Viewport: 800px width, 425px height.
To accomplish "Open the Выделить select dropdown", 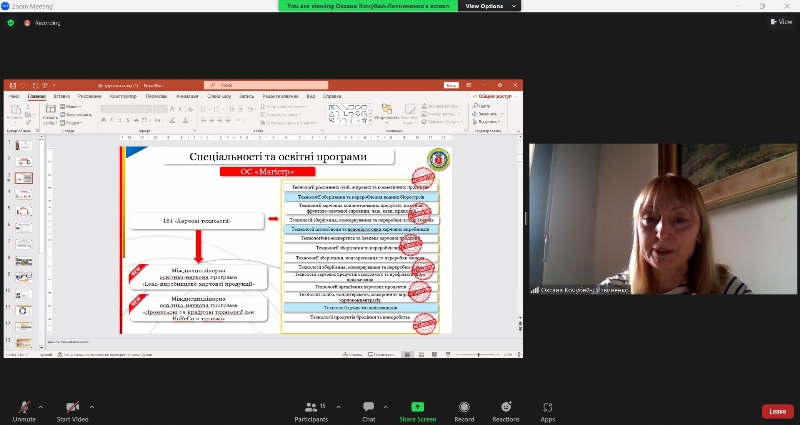I will click(486, 122).
